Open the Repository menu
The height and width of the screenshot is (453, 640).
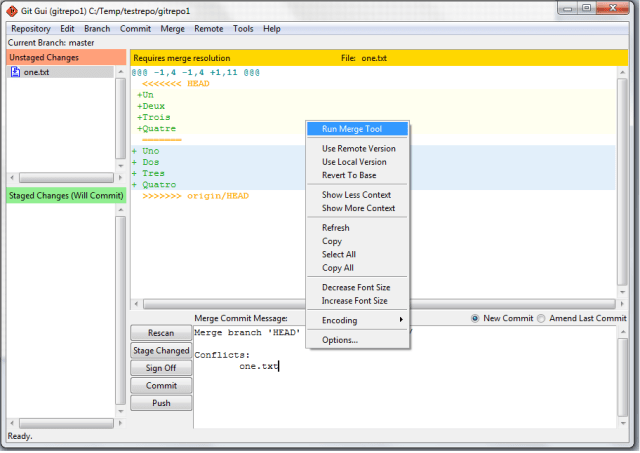pos(30,29)
